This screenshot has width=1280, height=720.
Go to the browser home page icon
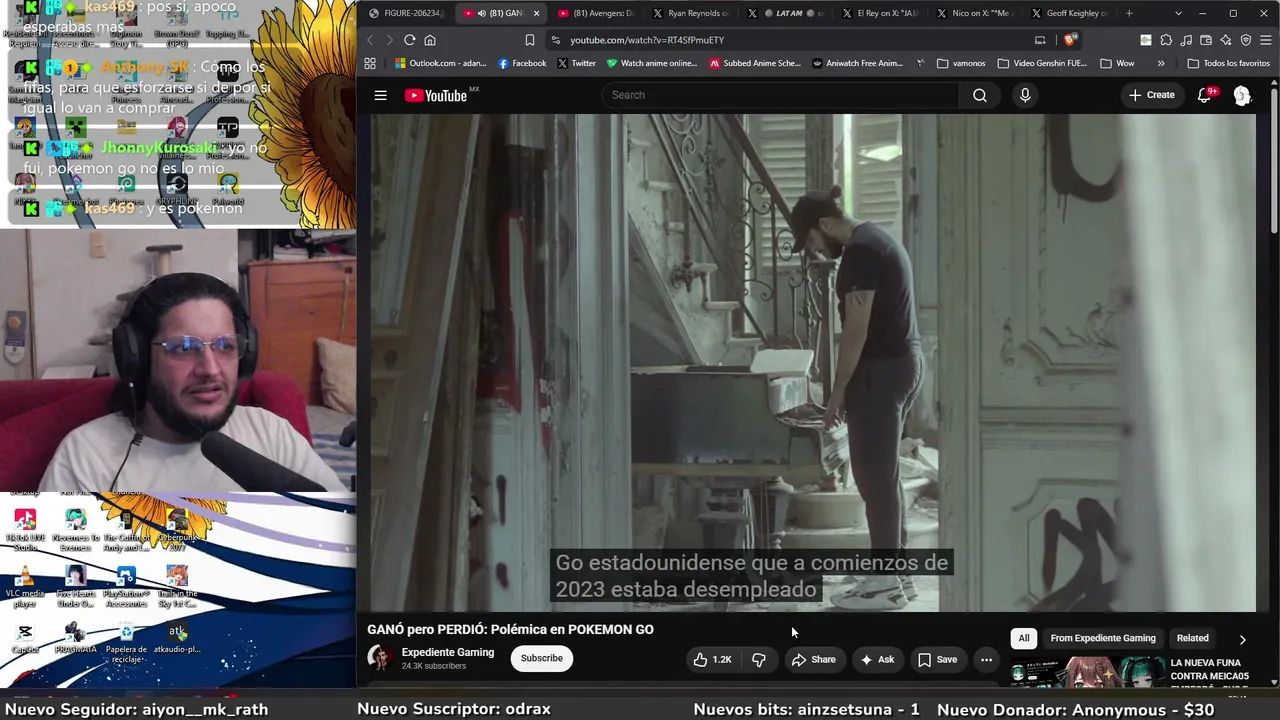[430, 40]
